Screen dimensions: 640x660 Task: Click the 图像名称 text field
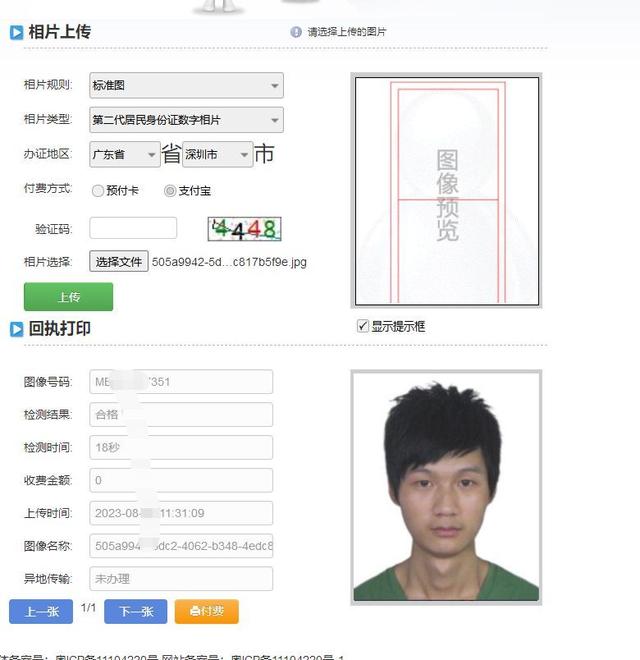tap(181, 546)
